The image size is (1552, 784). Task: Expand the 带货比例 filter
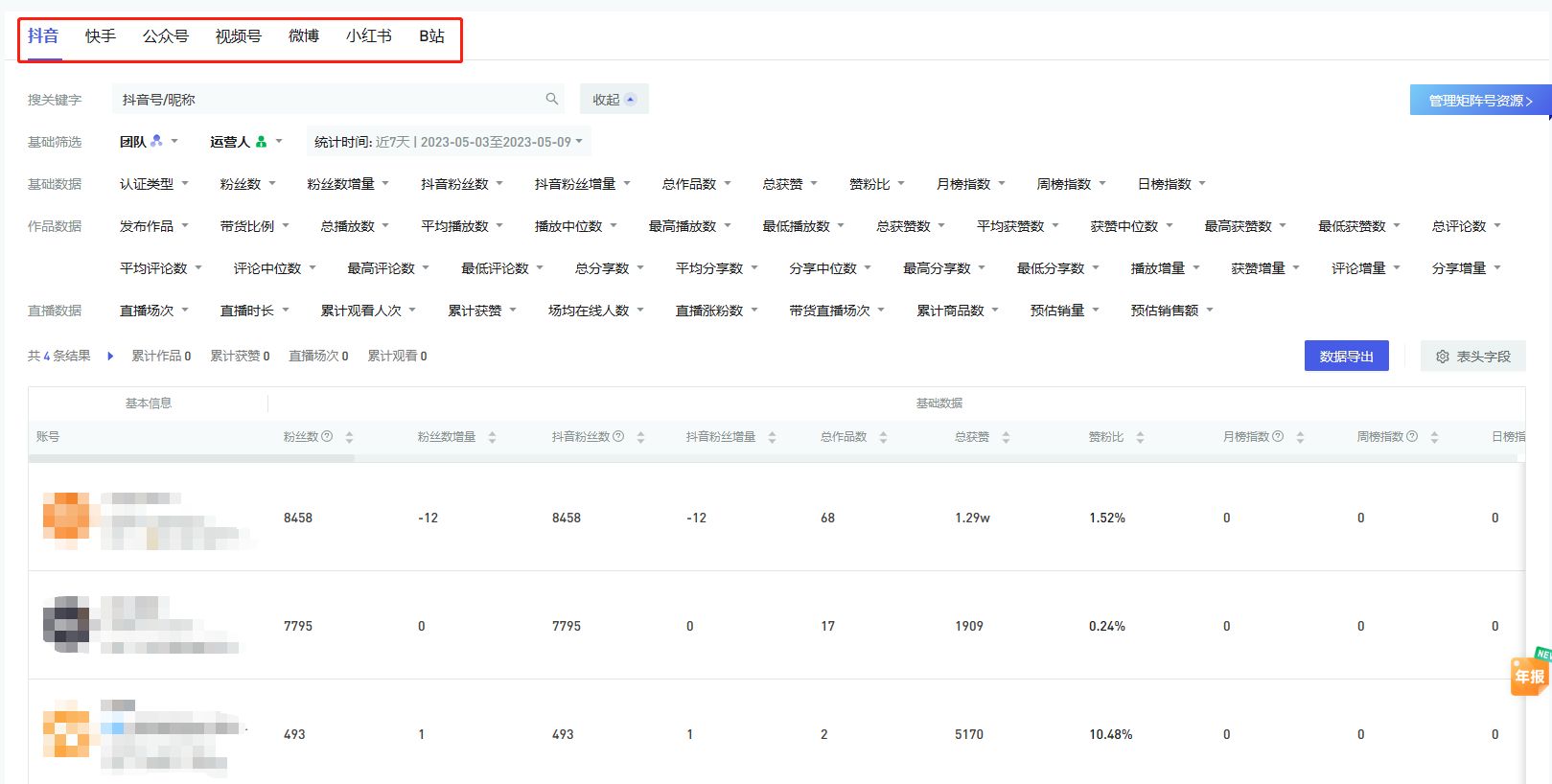coord(255,226)
